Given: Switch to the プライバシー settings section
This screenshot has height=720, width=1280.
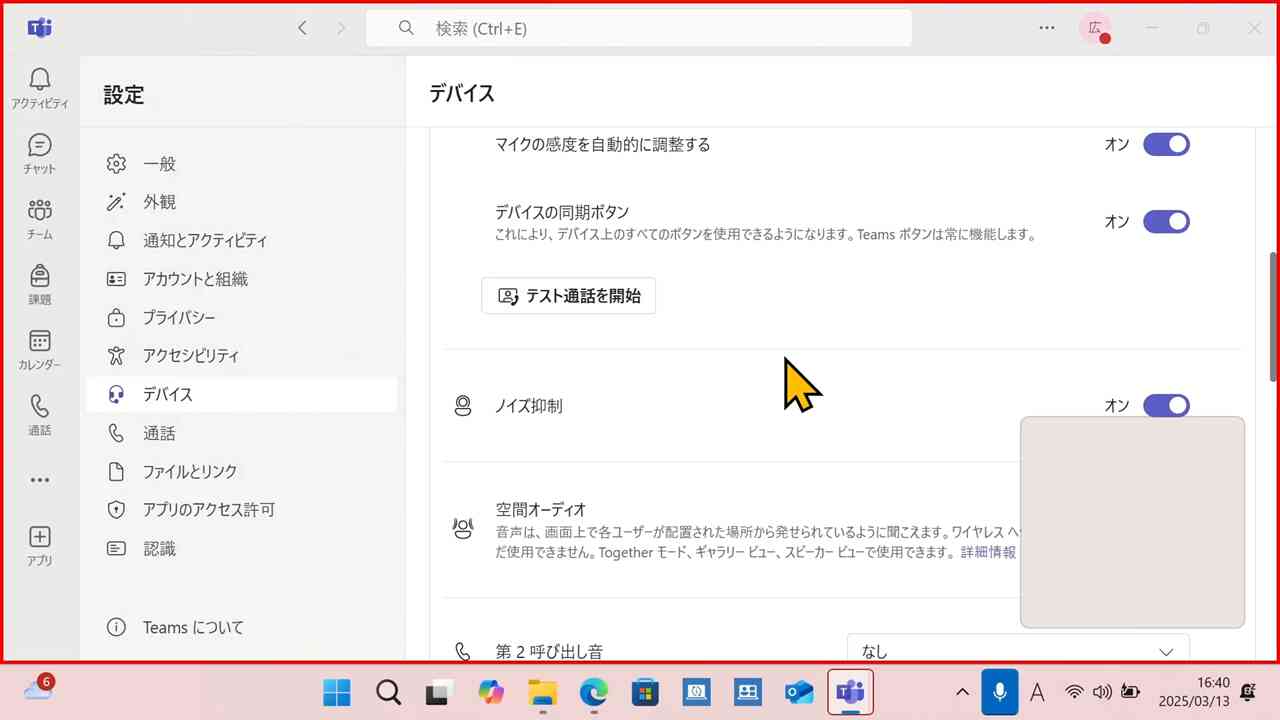Looking at the screenshot, I should click(x=178, y=317).
